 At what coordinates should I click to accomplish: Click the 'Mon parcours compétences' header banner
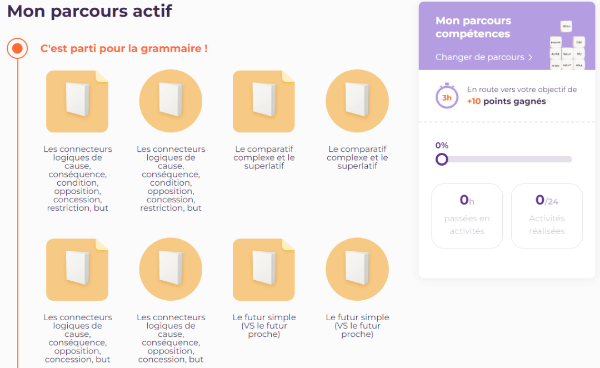507,36
